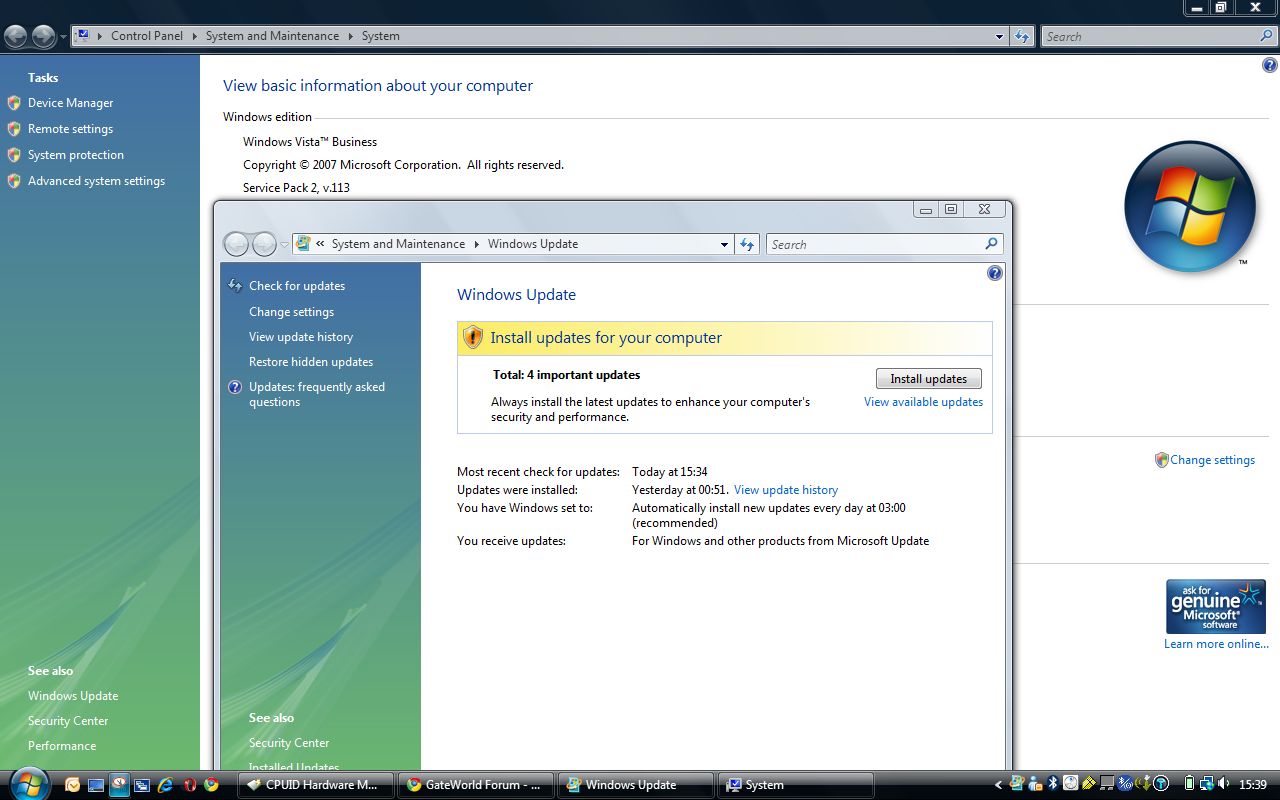Open View update history link beside Yesterday at 00:51
1280x800 pixels.
coord(786,490)
